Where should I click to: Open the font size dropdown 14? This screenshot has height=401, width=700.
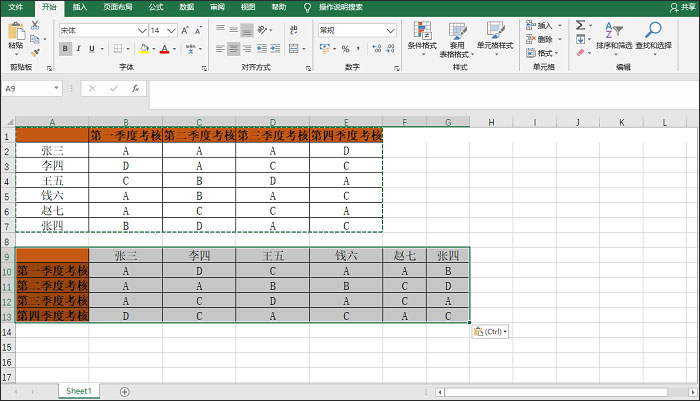[171, 30]
